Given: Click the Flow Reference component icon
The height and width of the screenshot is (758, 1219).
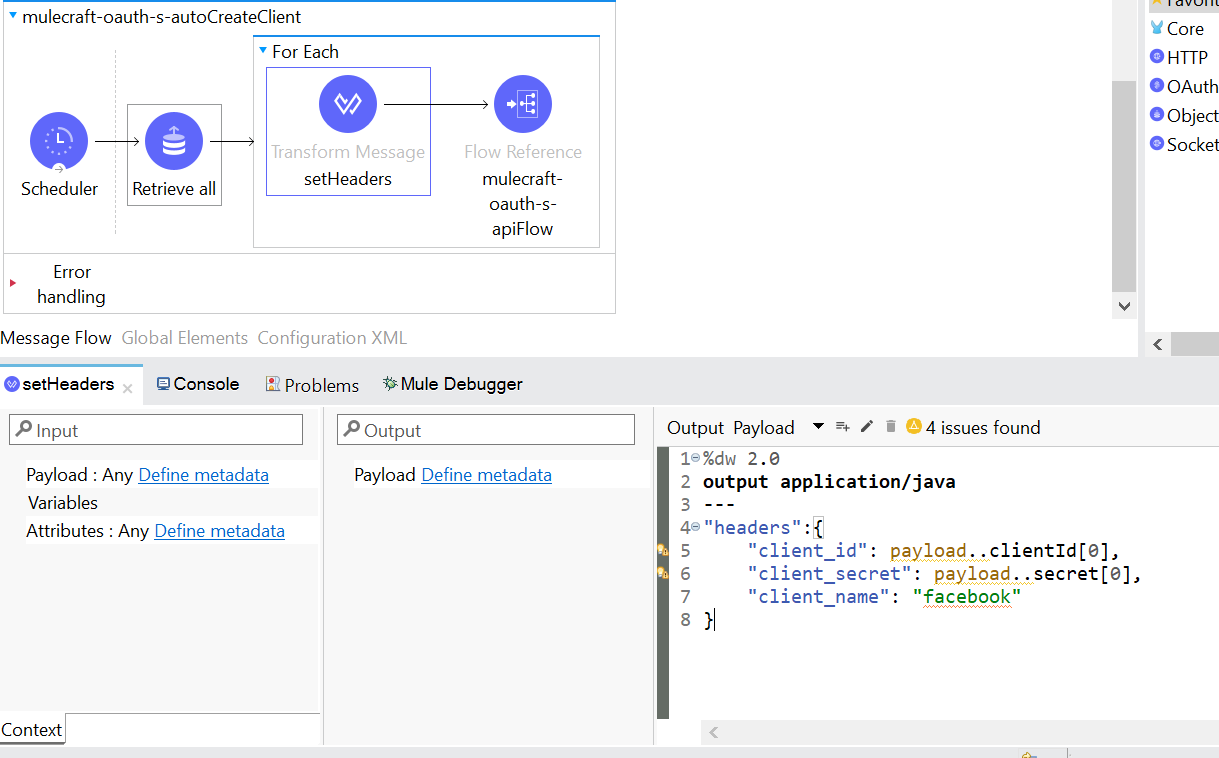Looking at the screenshot, I should click(x=522, y=104).
